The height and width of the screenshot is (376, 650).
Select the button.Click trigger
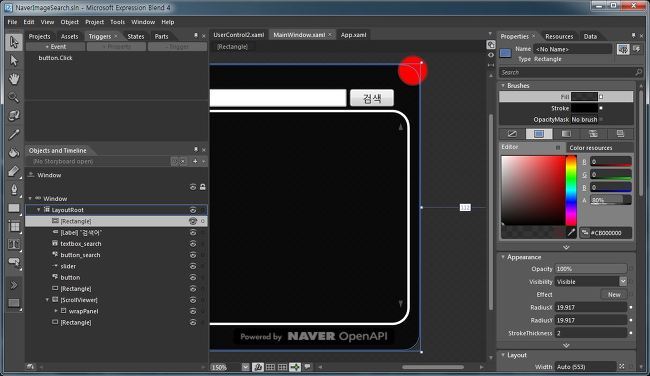pyautogui.click(x=55, y=58)
